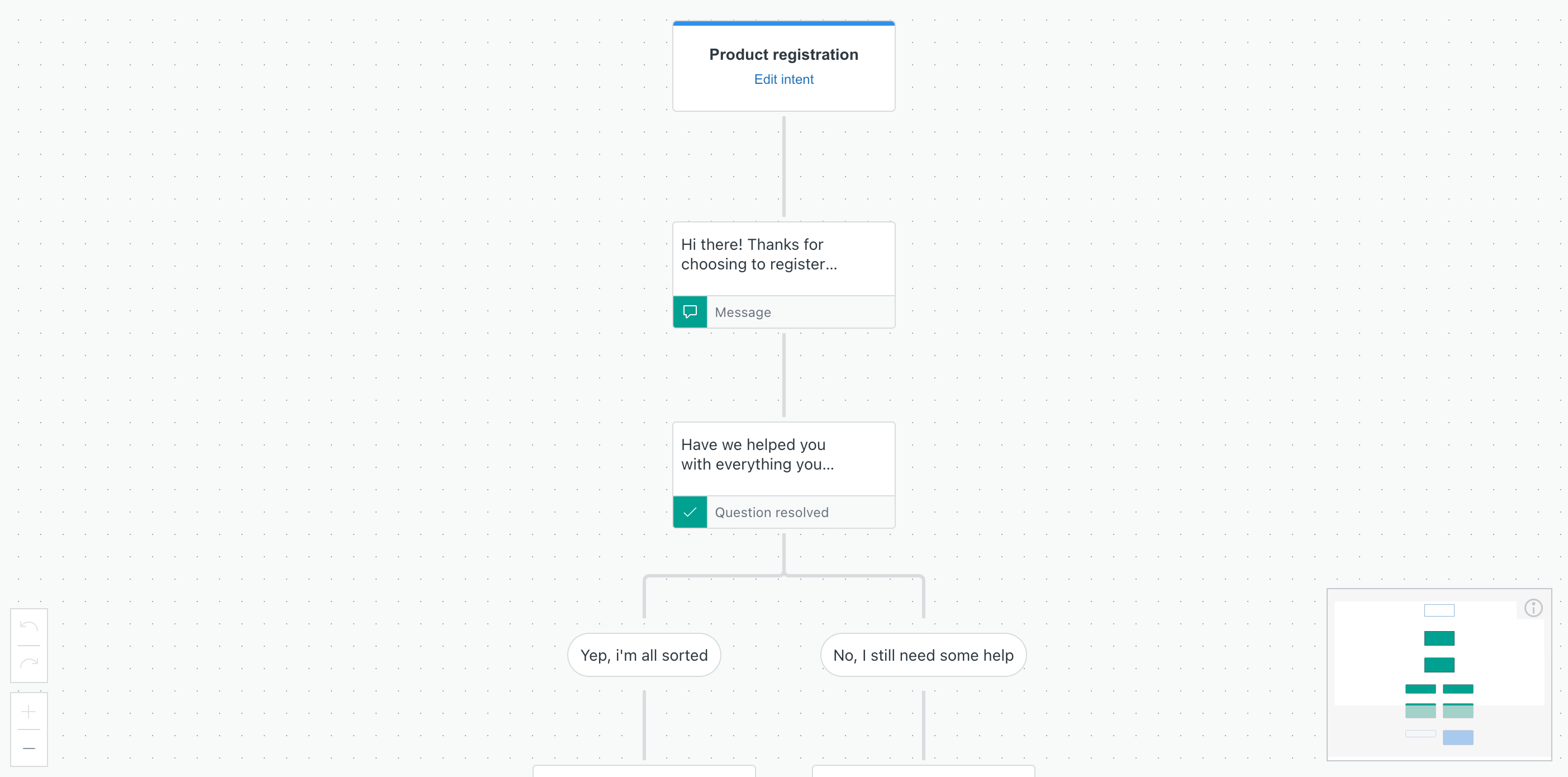Zoom out using the minus icon
This screenshot has height=777, width=1568.
pyautogui.click(x=28, y=748)
